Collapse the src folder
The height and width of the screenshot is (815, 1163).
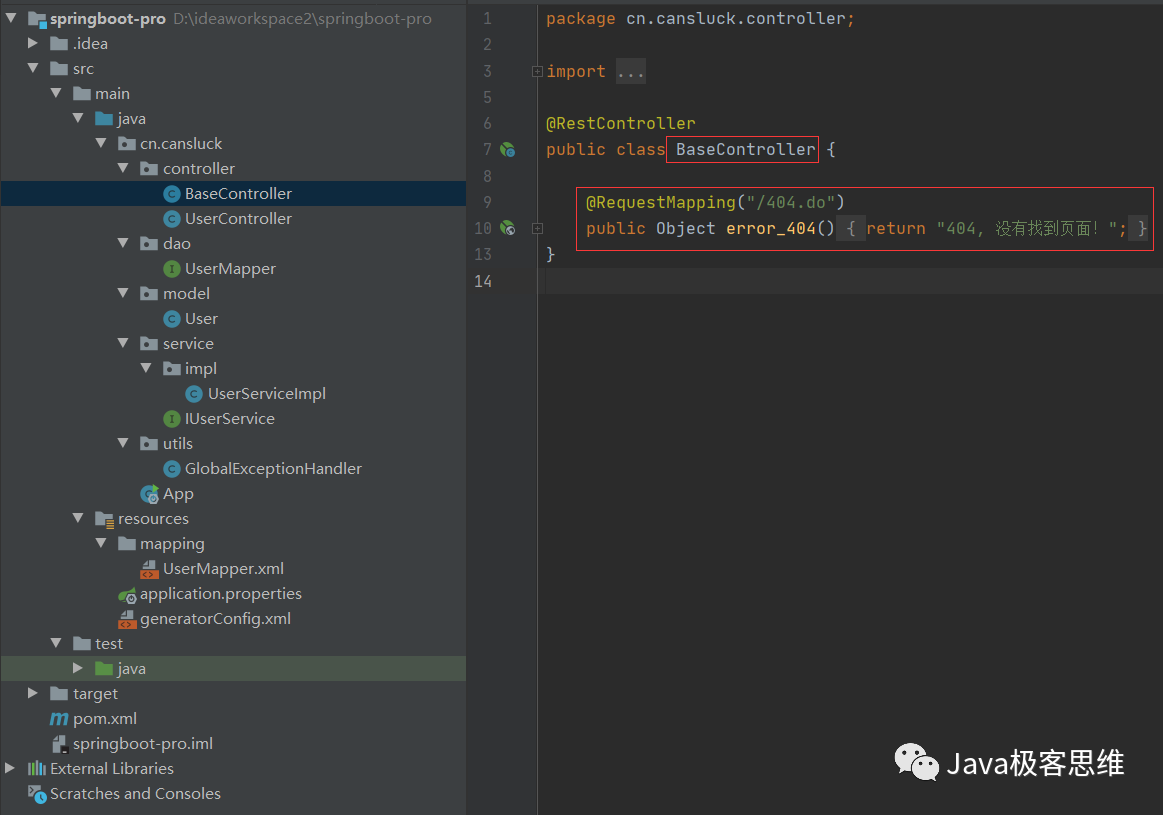33,68
